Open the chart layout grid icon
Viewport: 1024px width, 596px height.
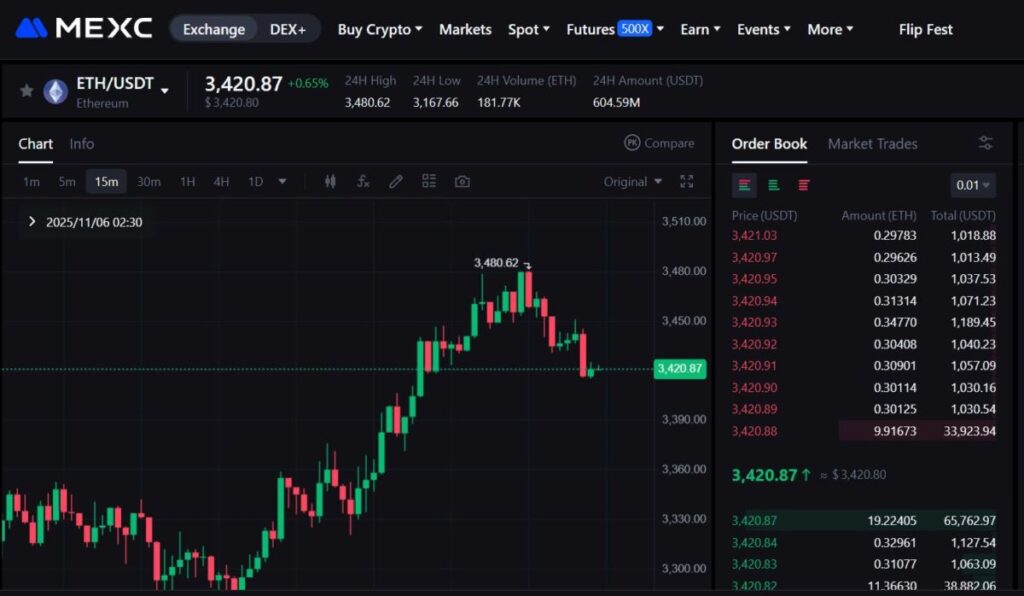click(x=428, y=181)
